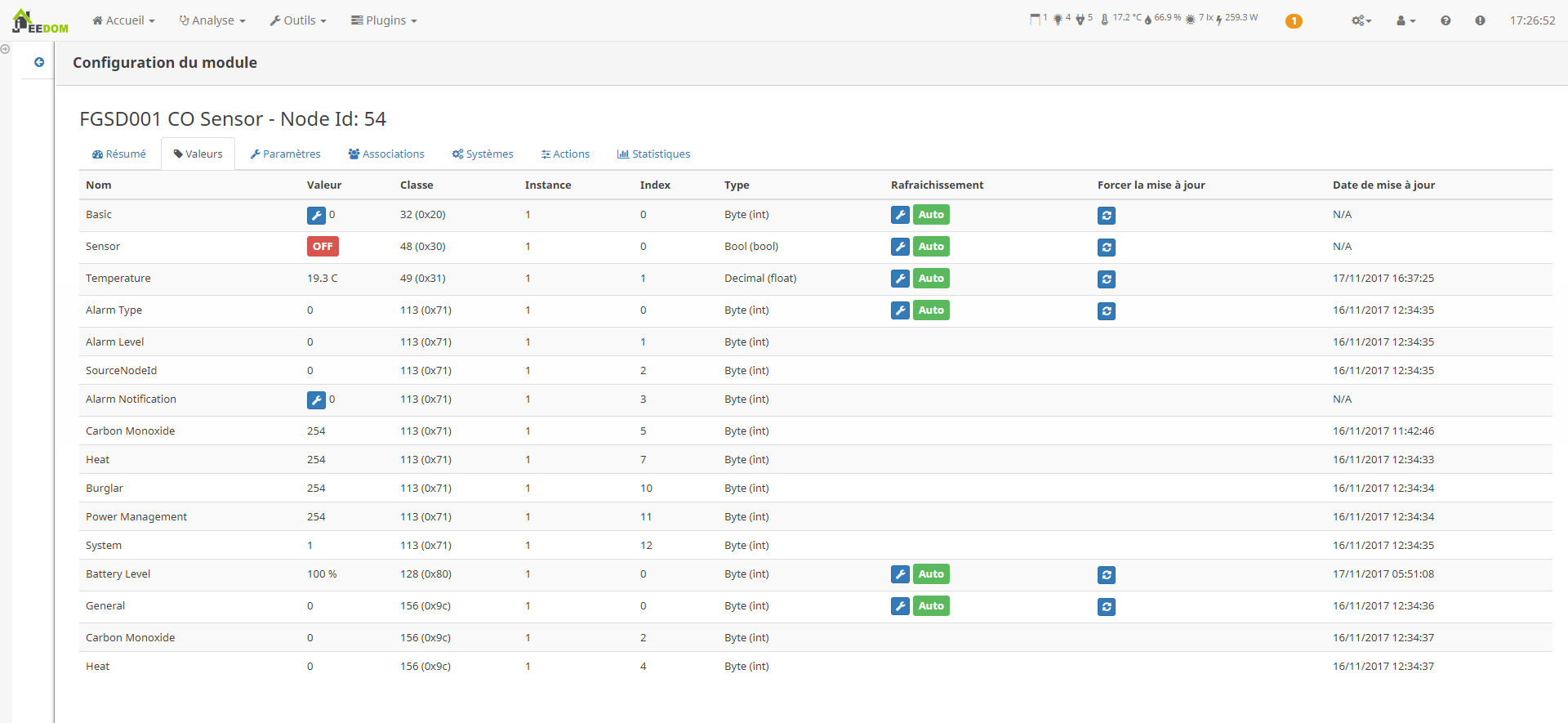This screenshot has width=1568, height=723.
Task: Click the Nom column header
Action: [x=99, y=185]
